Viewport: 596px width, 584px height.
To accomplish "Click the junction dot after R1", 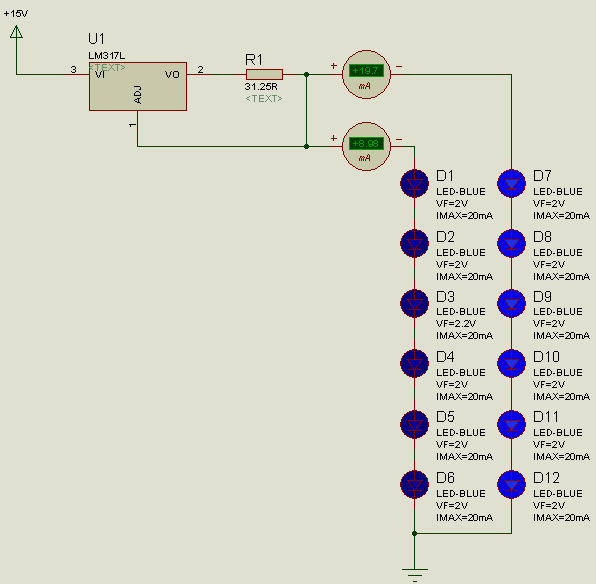I will click(306, 75).
